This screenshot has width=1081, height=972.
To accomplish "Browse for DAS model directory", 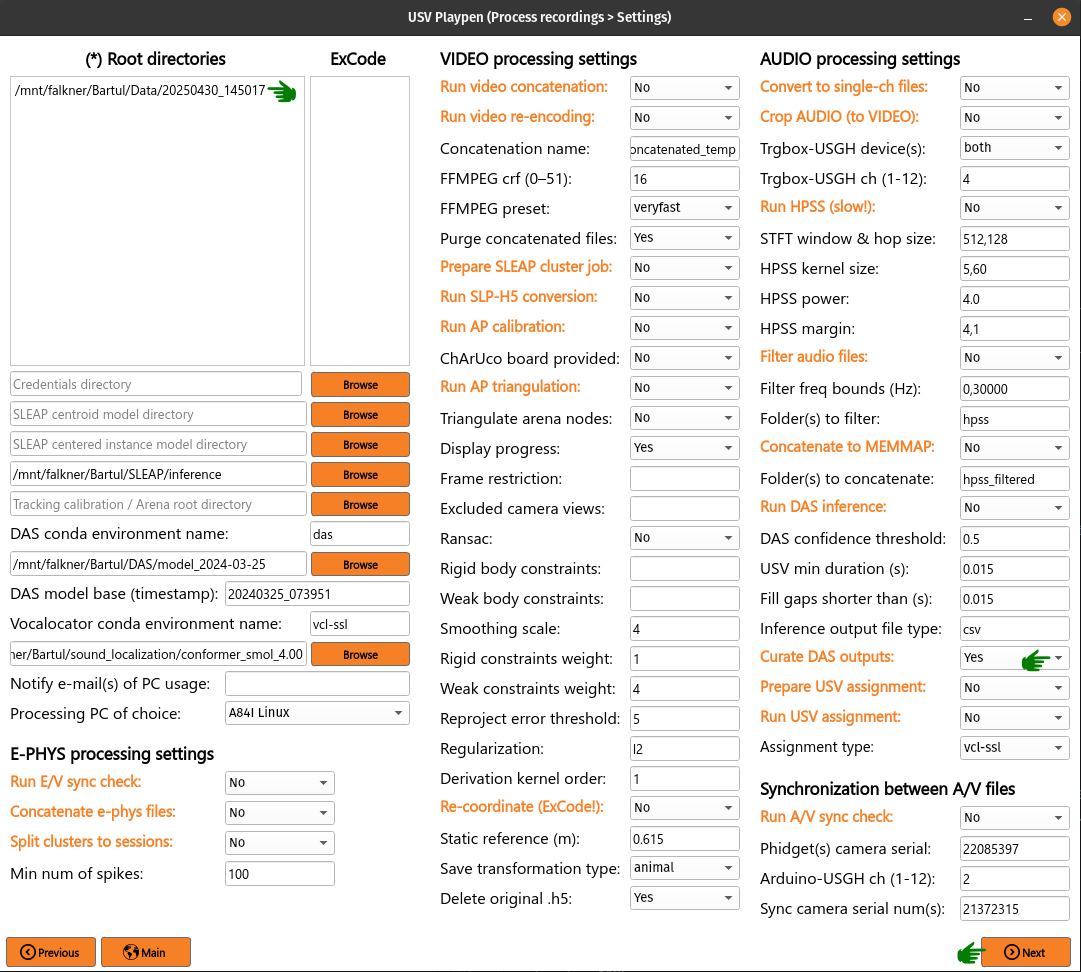I will click(360, 565).
